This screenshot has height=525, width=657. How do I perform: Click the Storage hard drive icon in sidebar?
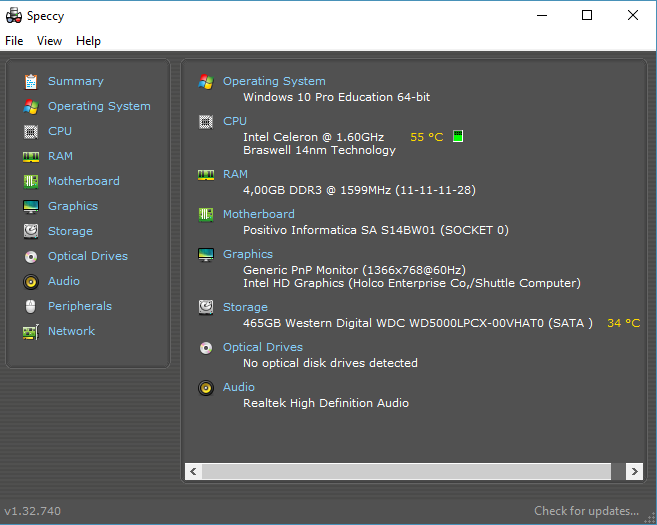[x=31, y=231]
